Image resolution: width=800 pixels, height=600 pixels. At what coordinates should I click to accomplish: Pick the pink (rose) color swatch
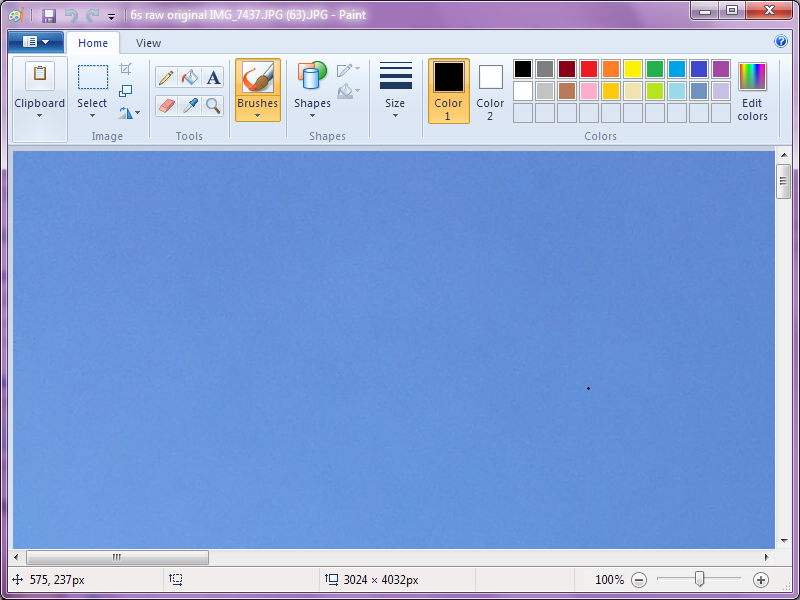pyautogui.click(x=589, y=91)
